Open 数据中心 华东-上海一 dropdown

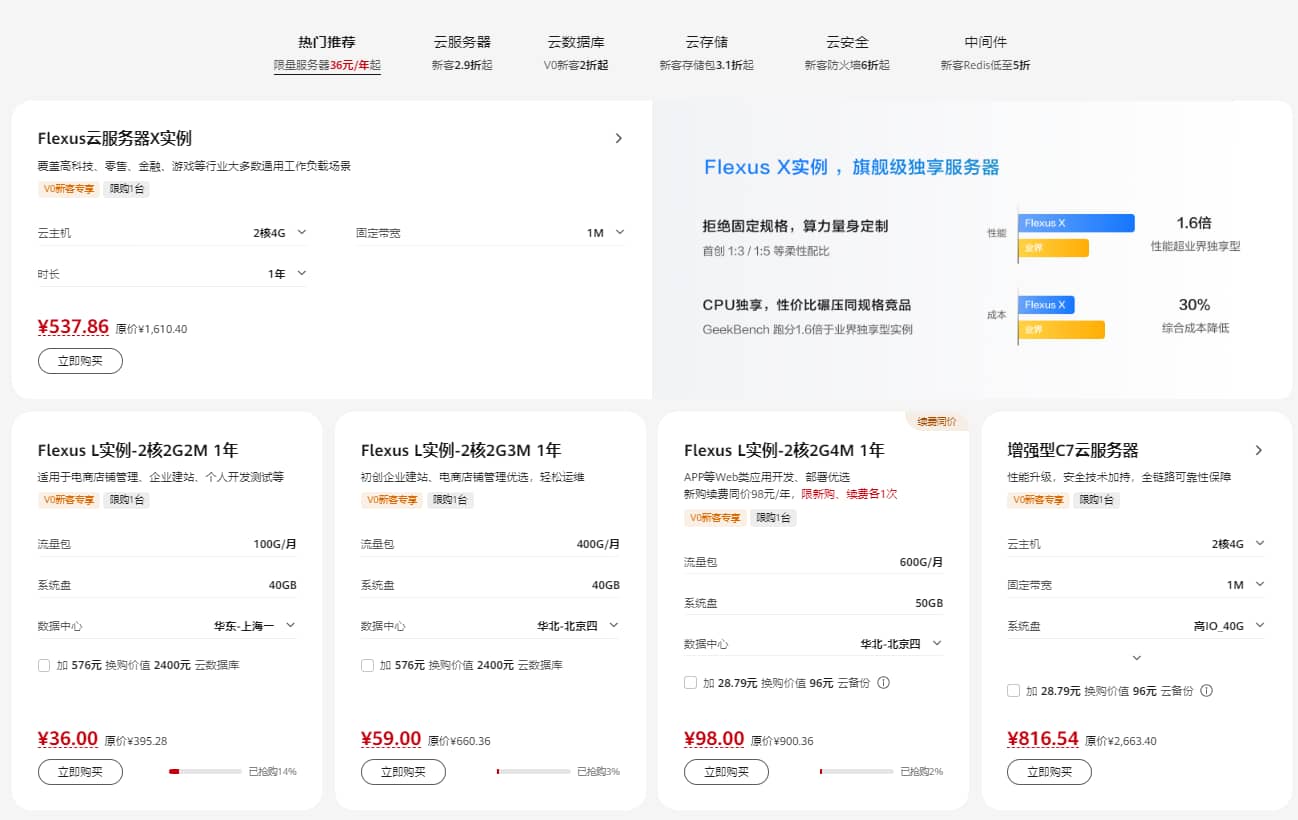[255, 626]
